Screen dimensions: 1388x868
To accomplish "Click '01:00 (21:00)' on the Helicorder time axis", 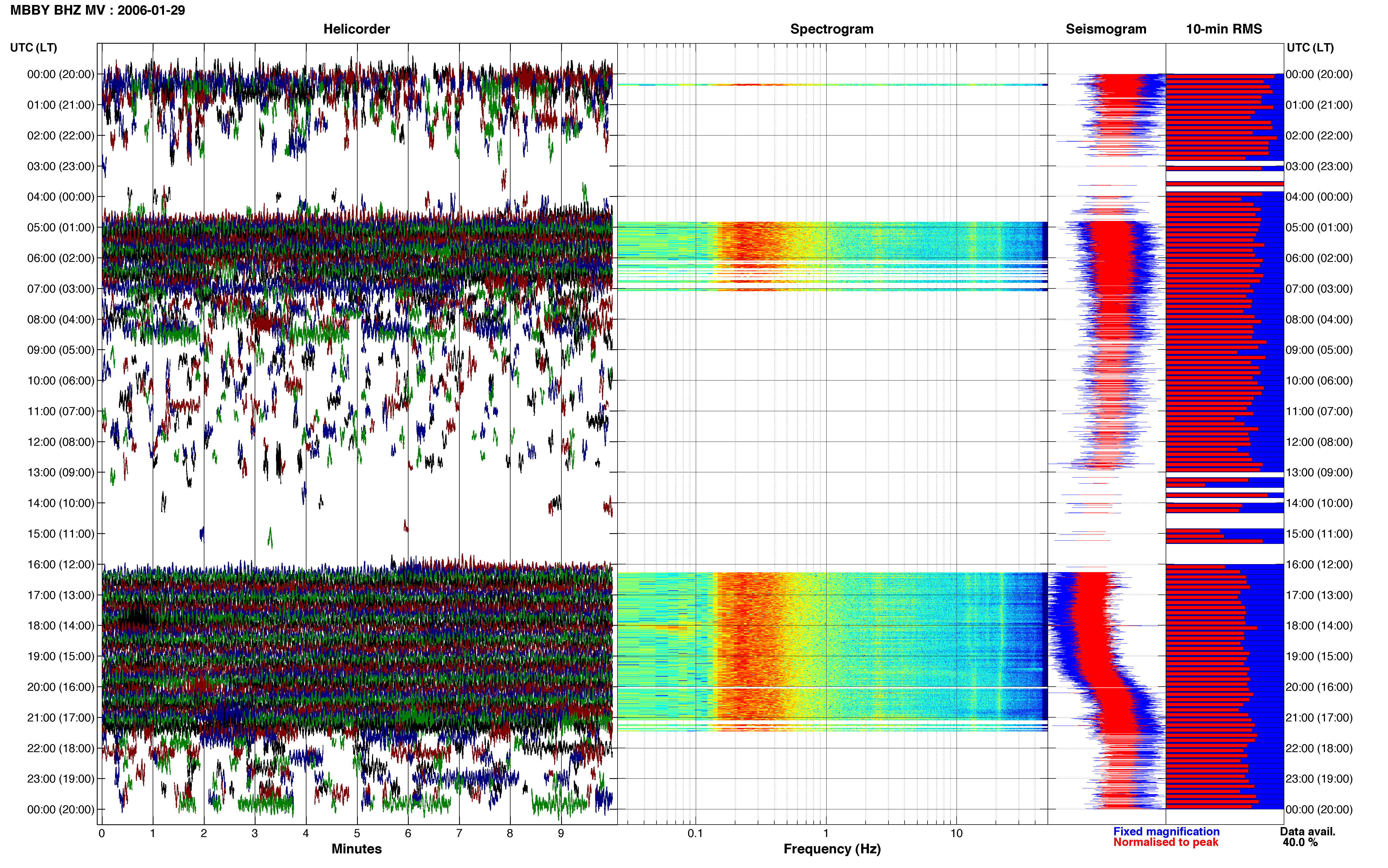I will (x=61, y=105).
